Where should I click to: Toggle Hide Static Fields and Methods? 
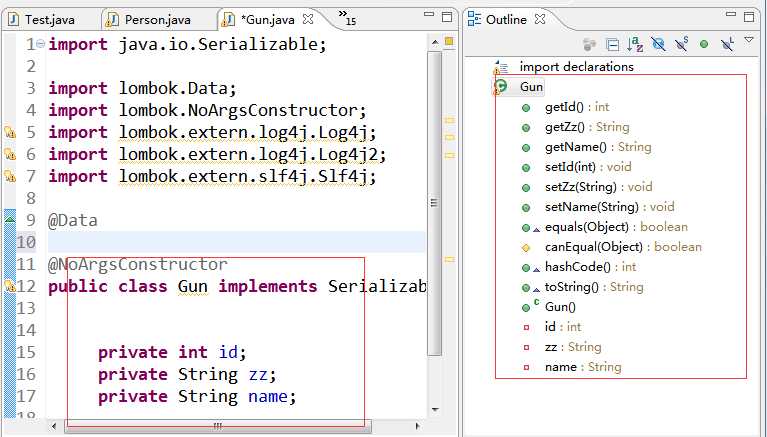click(x=681, y=45)
